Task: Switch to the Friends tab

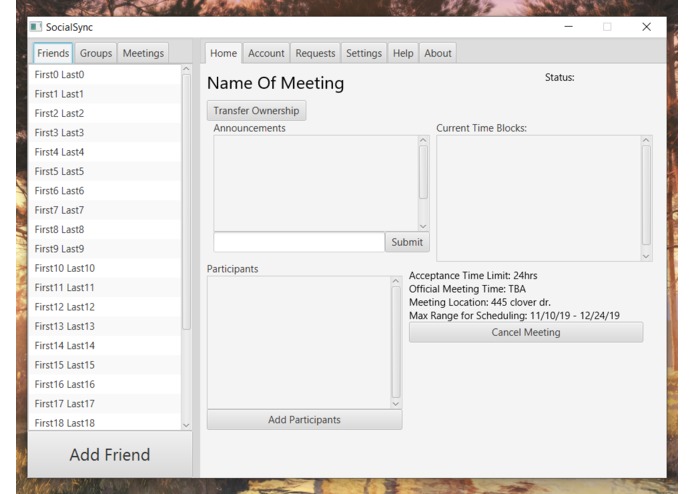Action: [x=53, y=53]
